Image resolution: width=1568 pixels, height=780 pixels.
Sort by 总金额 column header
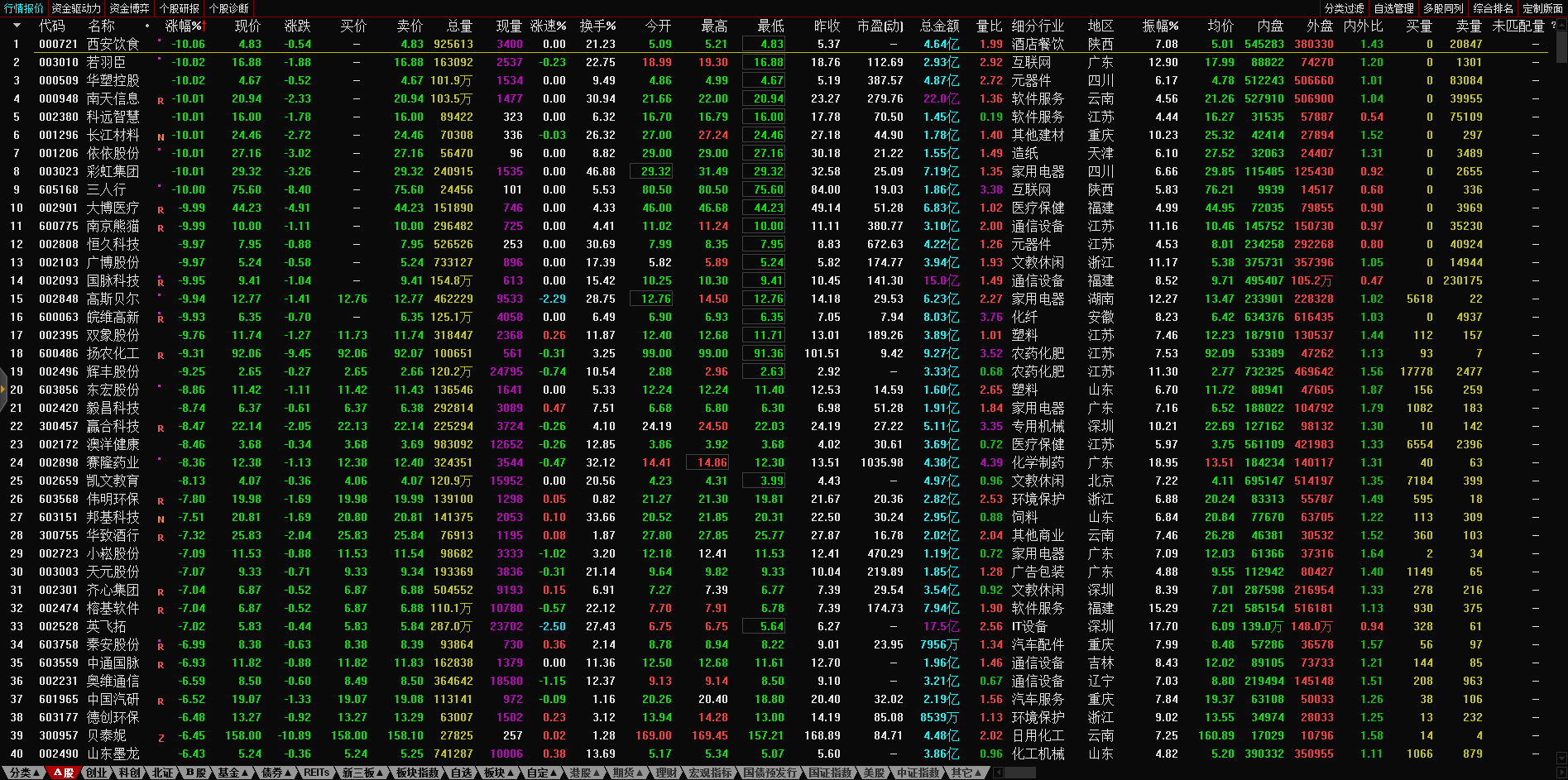(939, 26)
